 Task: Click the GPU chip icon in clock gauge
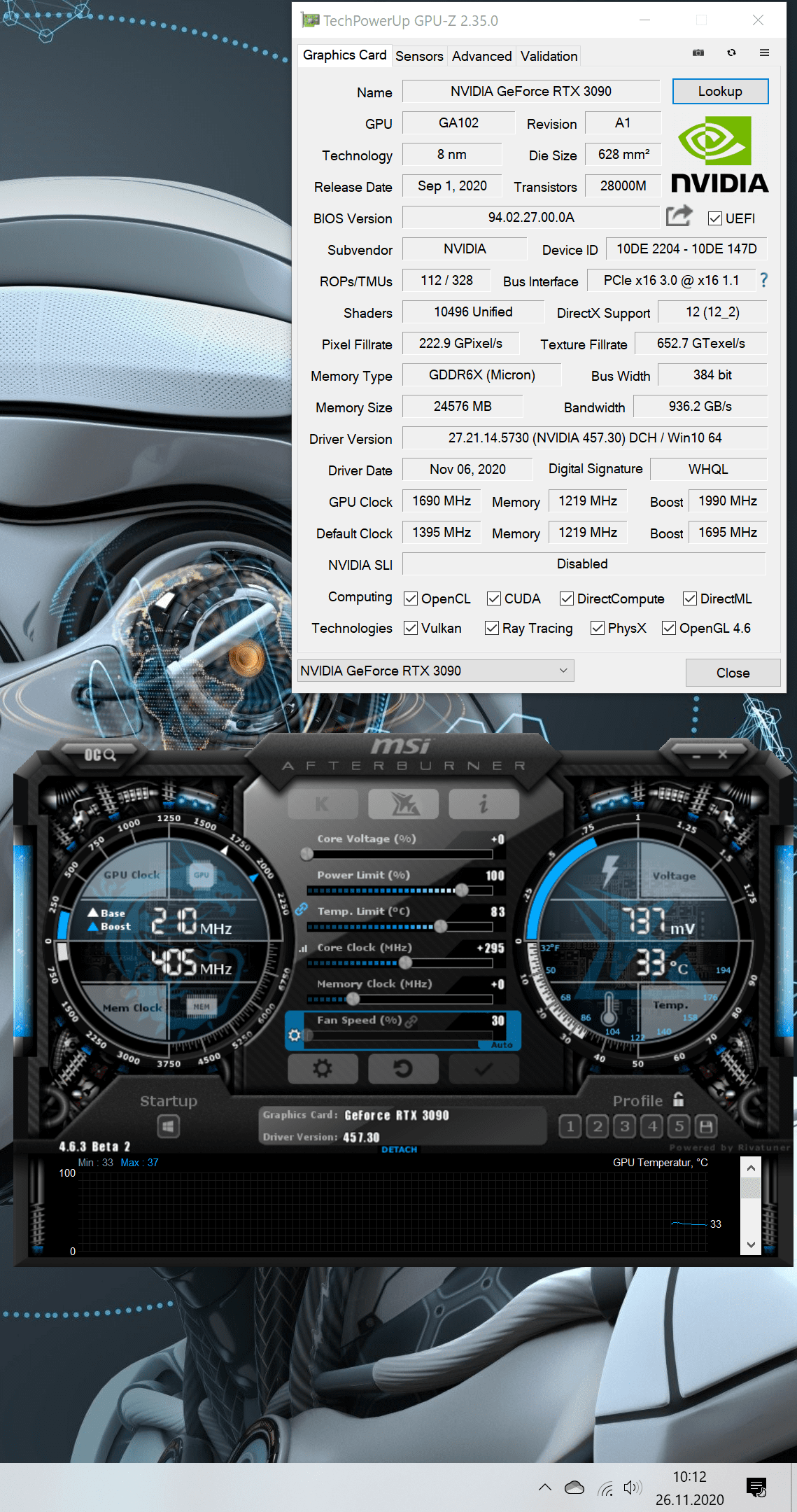click(x=201, y=875)
